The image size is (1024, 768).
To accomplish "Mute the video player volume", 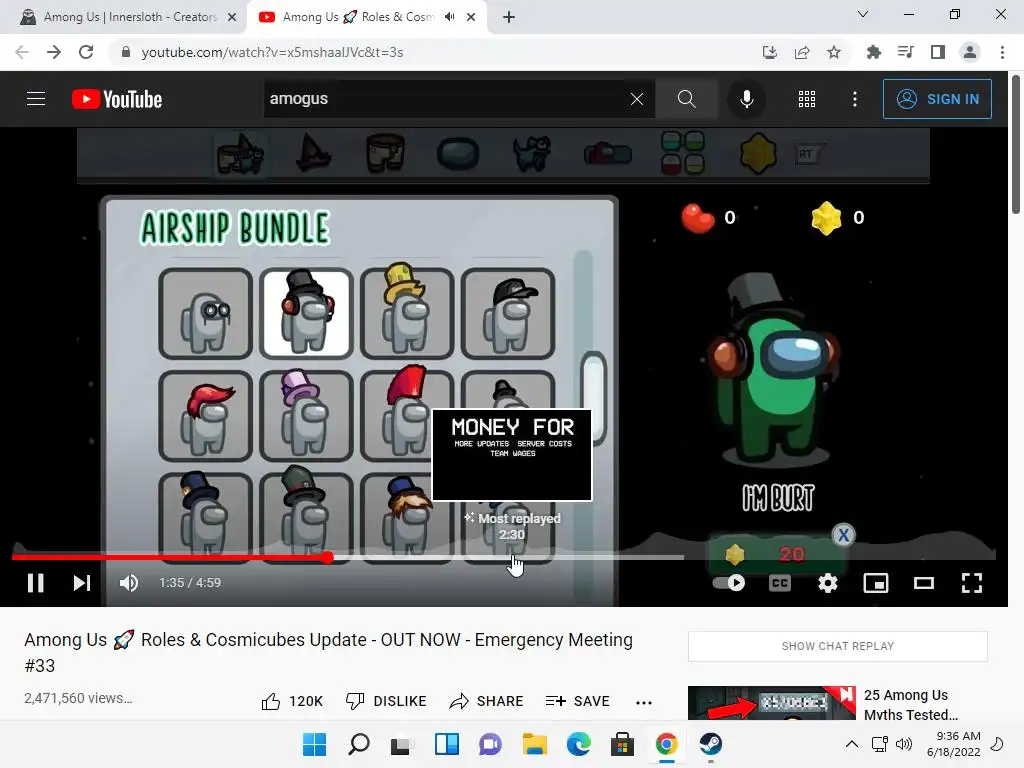I will point(129,583).
